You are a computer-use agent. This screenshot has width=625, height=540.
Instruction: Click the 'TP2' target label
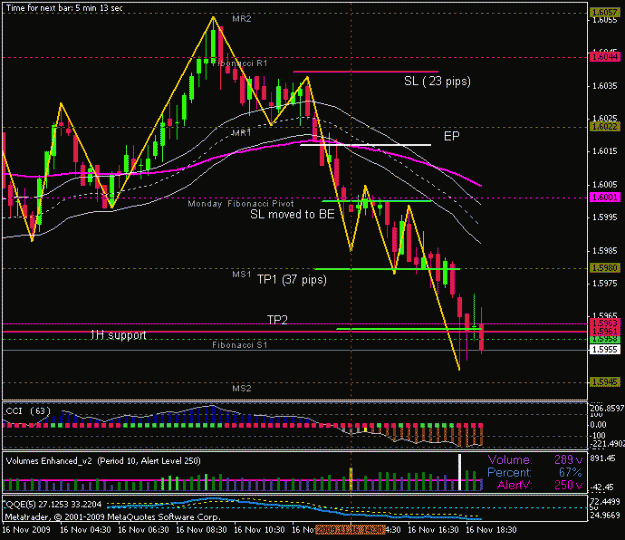[x=277, y=320]
